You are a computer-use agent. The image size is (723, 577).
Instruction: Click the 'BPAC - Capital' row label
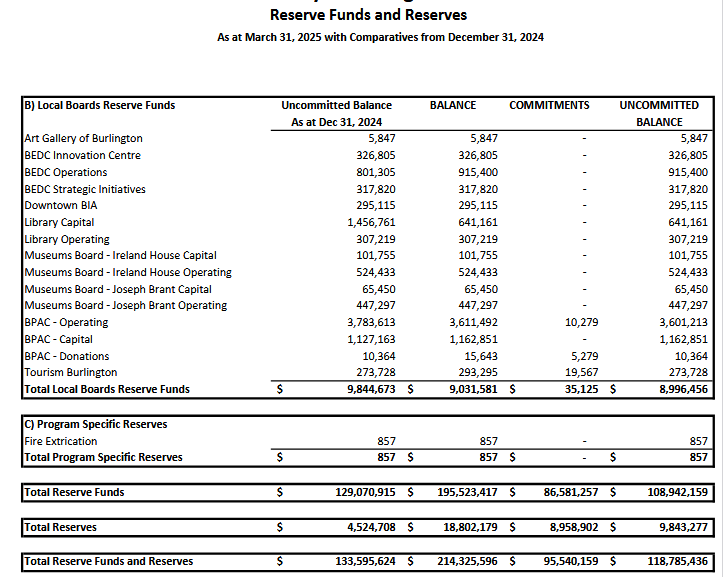coord(59,339)
